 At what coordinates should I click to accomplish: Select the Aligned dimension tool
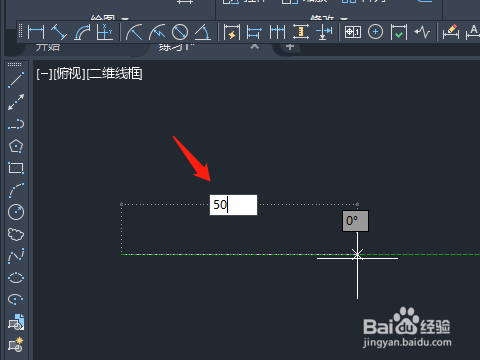[x=59, y=32]
